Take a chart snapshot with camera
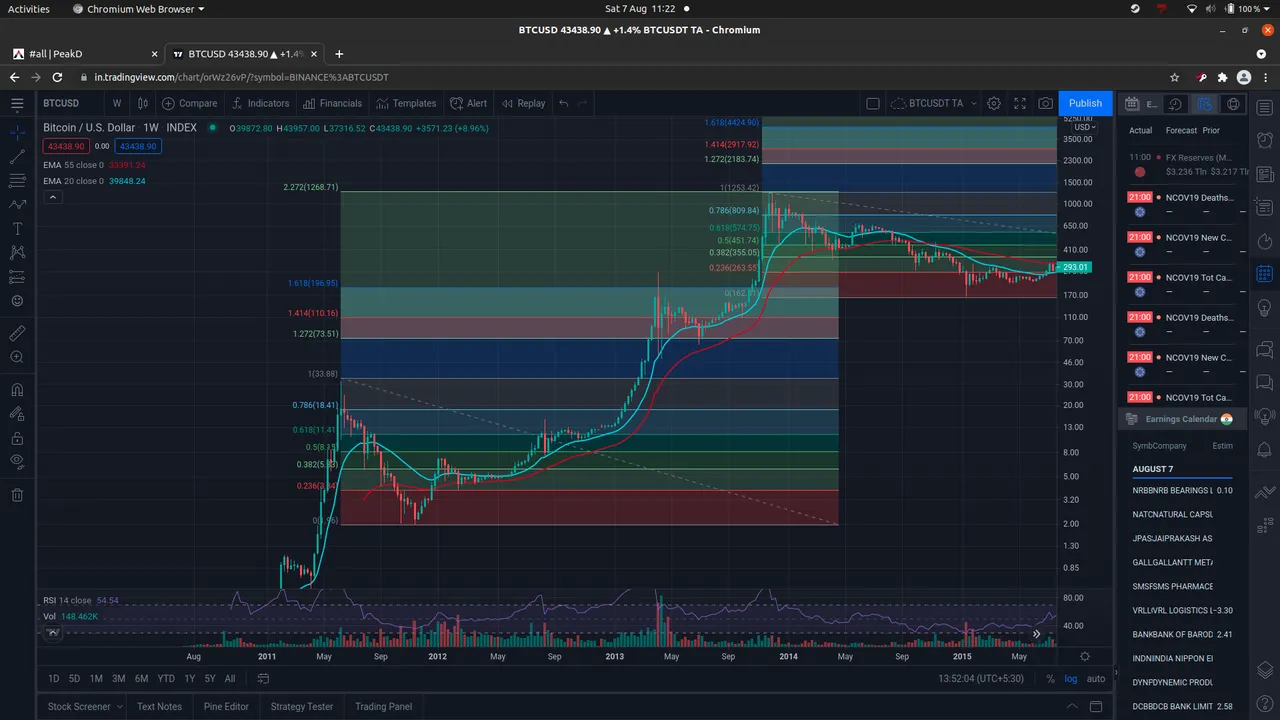This screenshot has width=1280, height=720. [1045, 103]
